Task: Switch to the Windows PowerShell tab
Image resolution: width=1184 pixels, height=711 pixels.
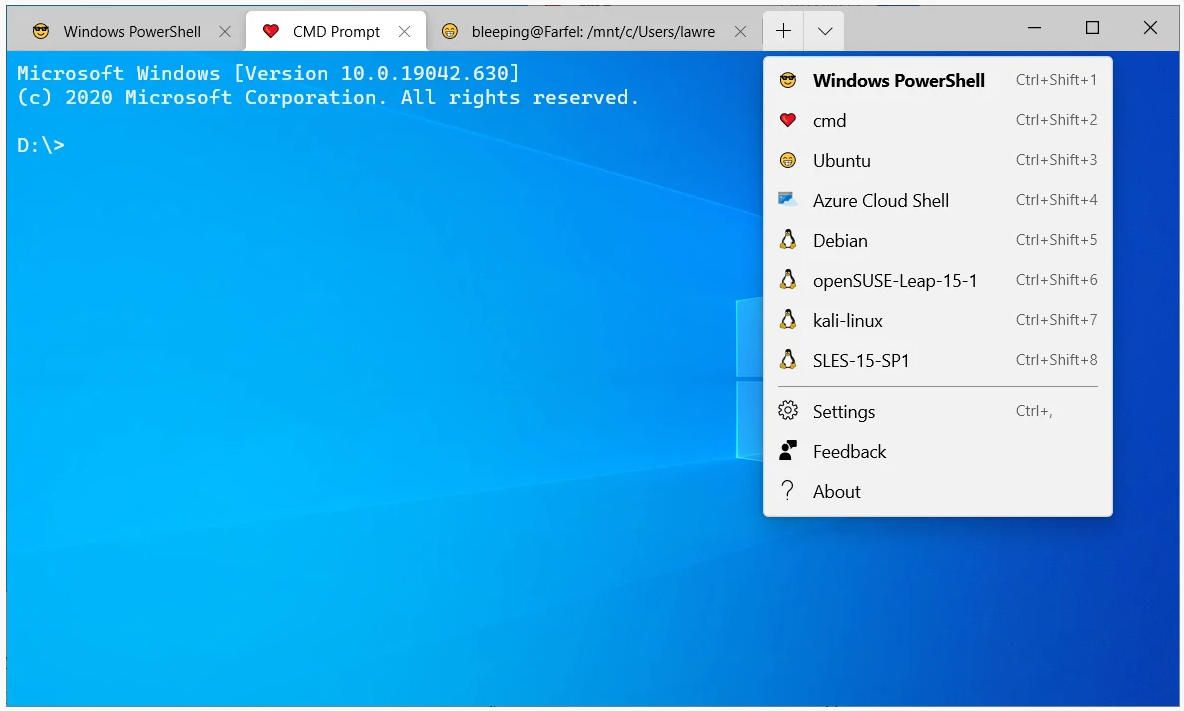Action: tap(131, 32)
